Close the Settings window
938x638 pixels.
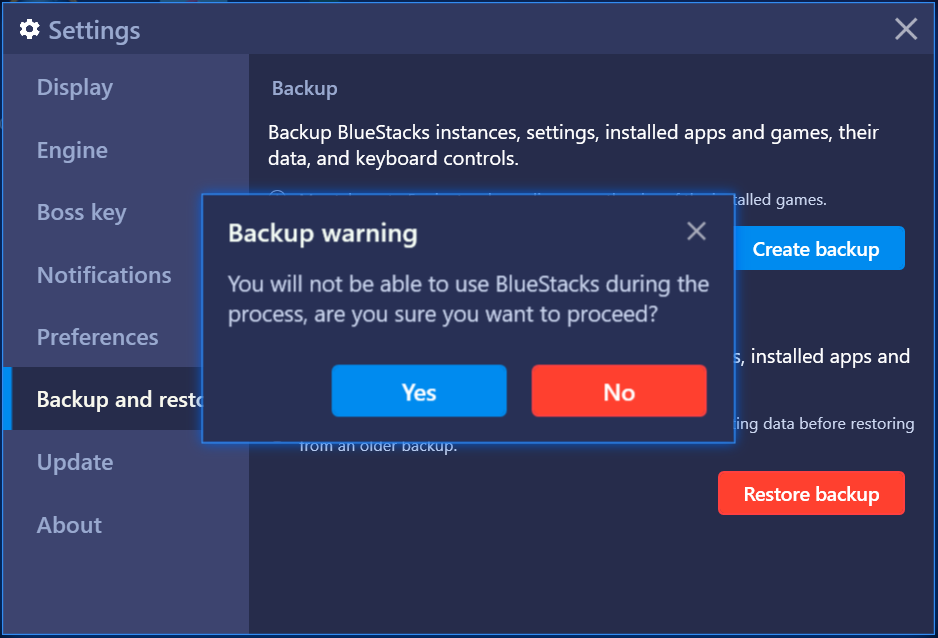coord(906,29)
